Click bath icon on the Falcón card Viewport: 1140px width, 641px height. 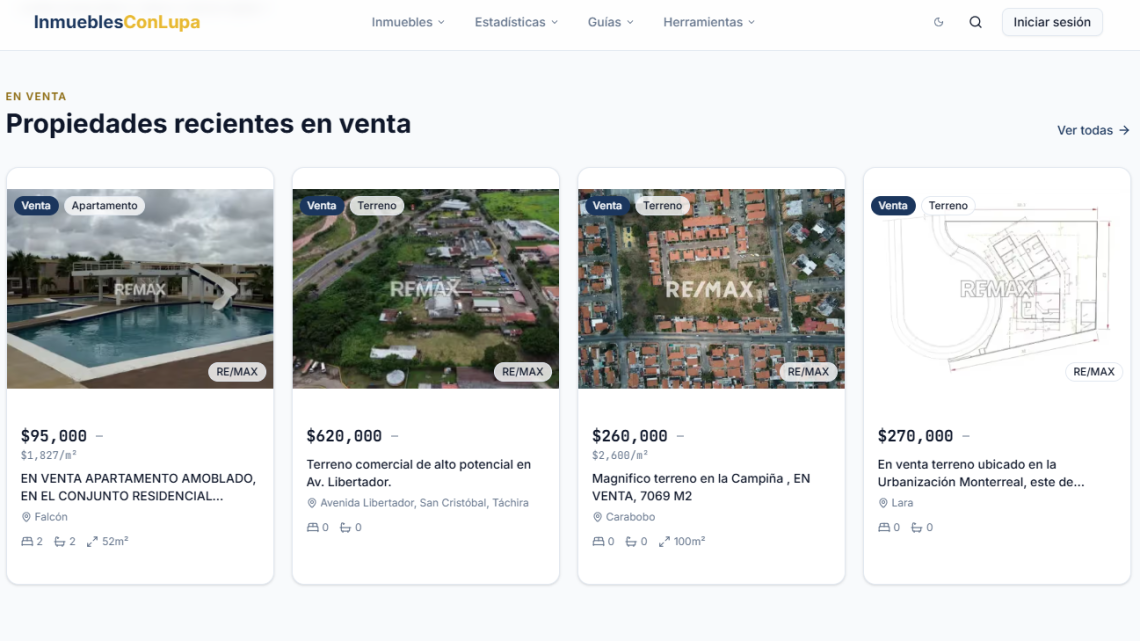click(x=60, y=541)
